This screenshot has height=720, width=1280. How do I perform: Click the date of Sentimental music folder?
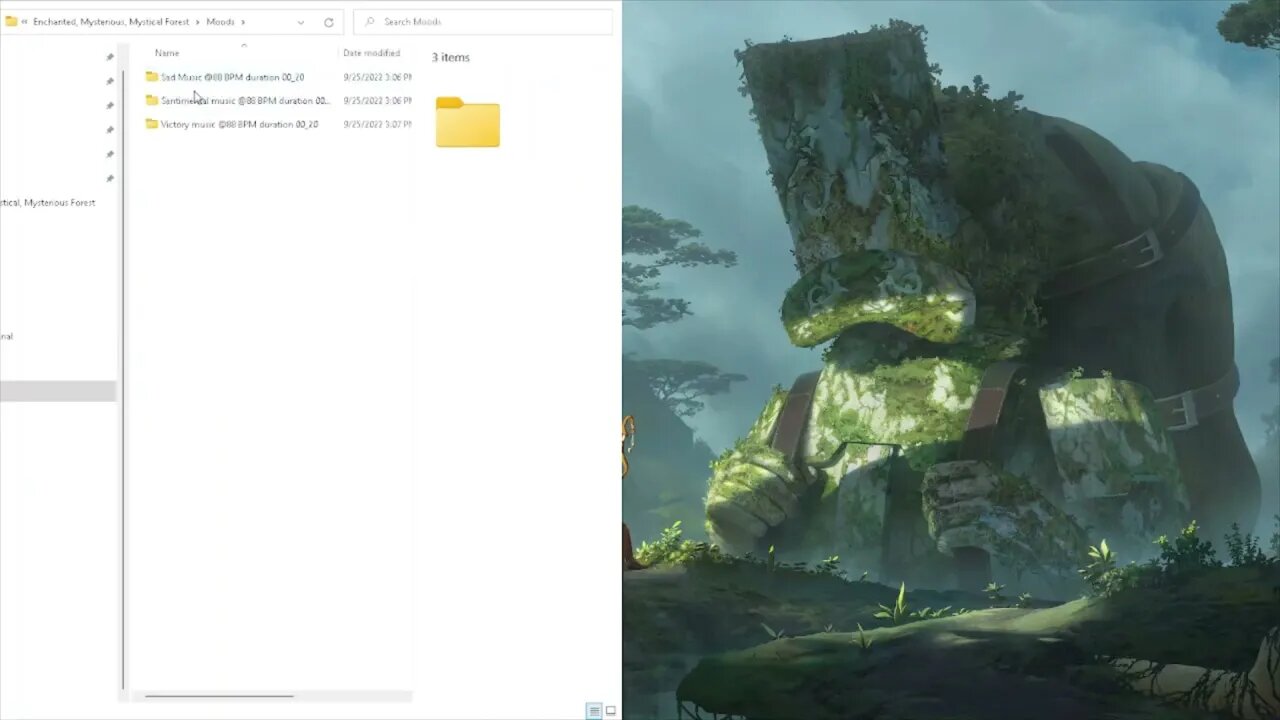[x=377, y=101]
